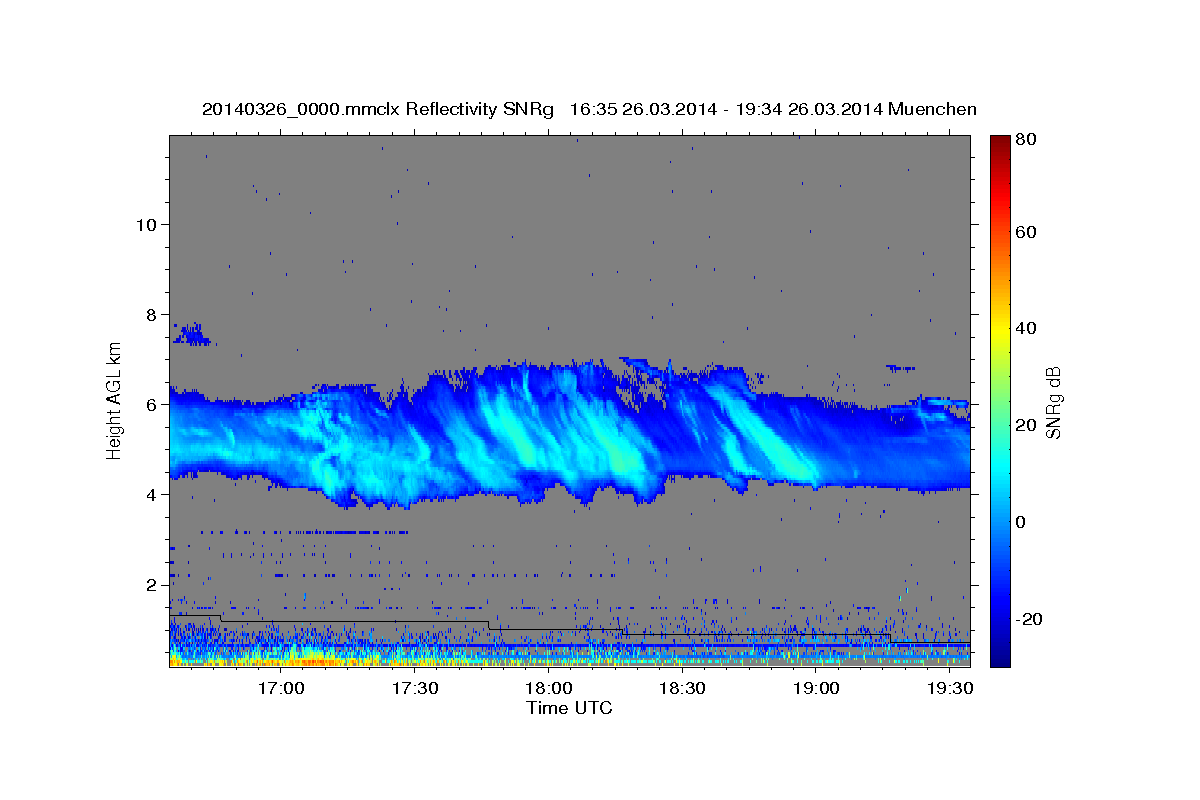The image size is (1200, 800).
Task: Click the height tick label 10
Action: pos(145,224)
